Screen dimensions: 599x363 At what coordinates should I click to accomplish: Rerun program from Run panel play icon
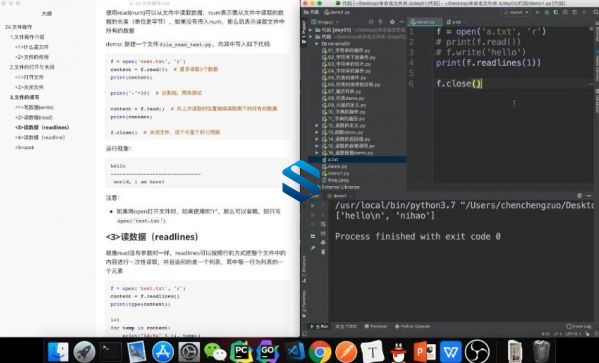click(x=313, y=206)
